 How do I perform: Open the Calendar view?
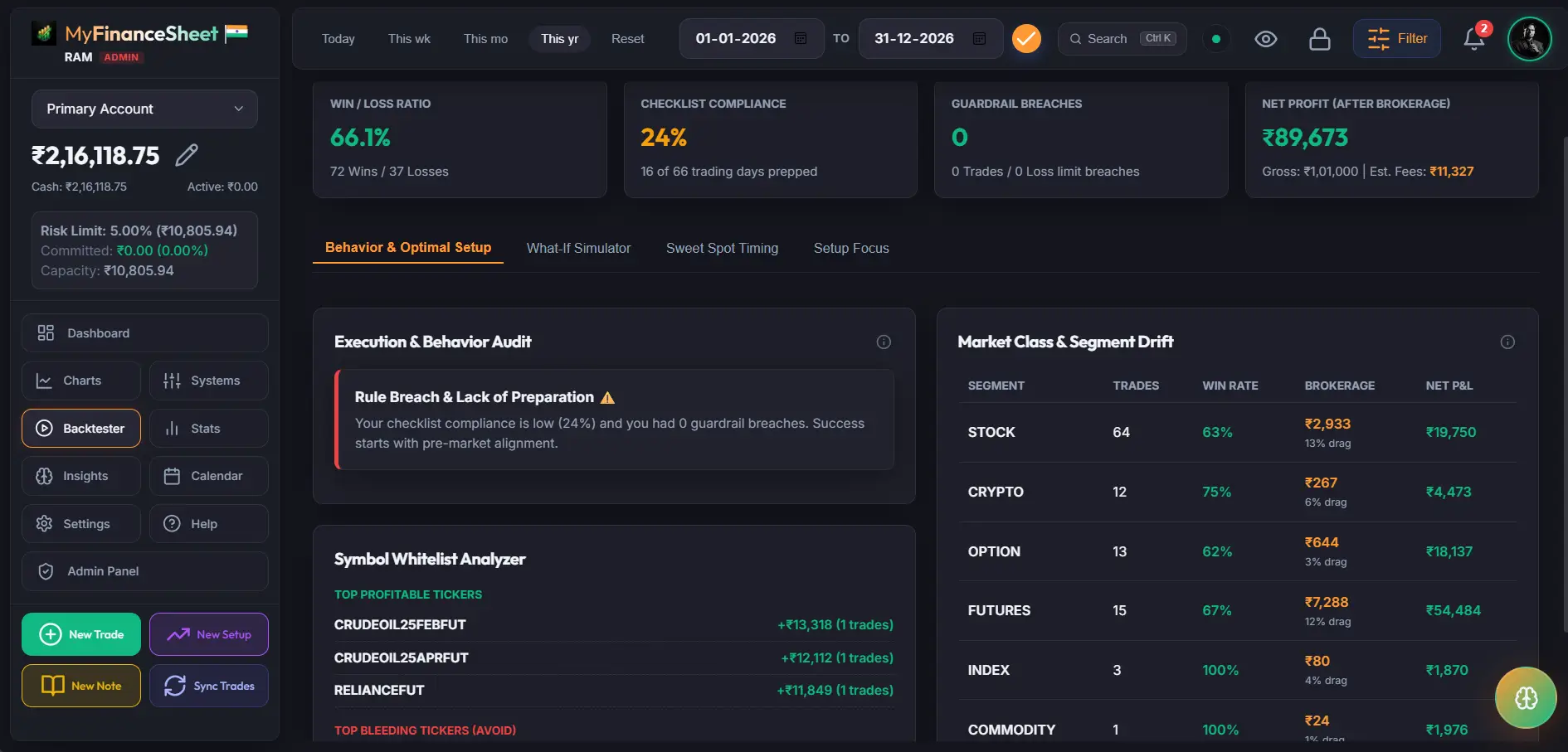pyautogui.click(x=208, y=476)
